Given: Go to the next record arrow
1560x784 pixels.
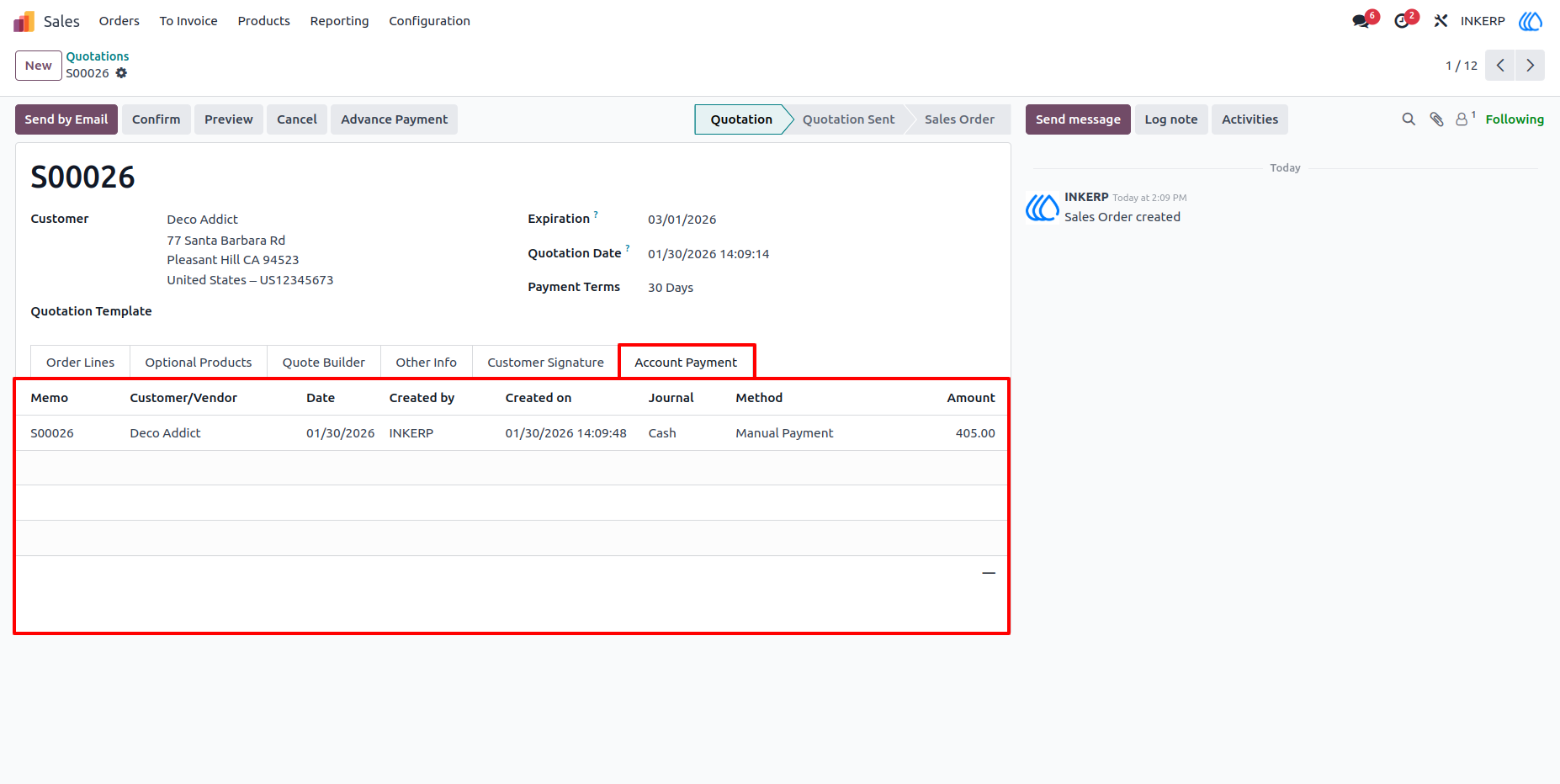Looking at the screenshot, I should 1531,66.
